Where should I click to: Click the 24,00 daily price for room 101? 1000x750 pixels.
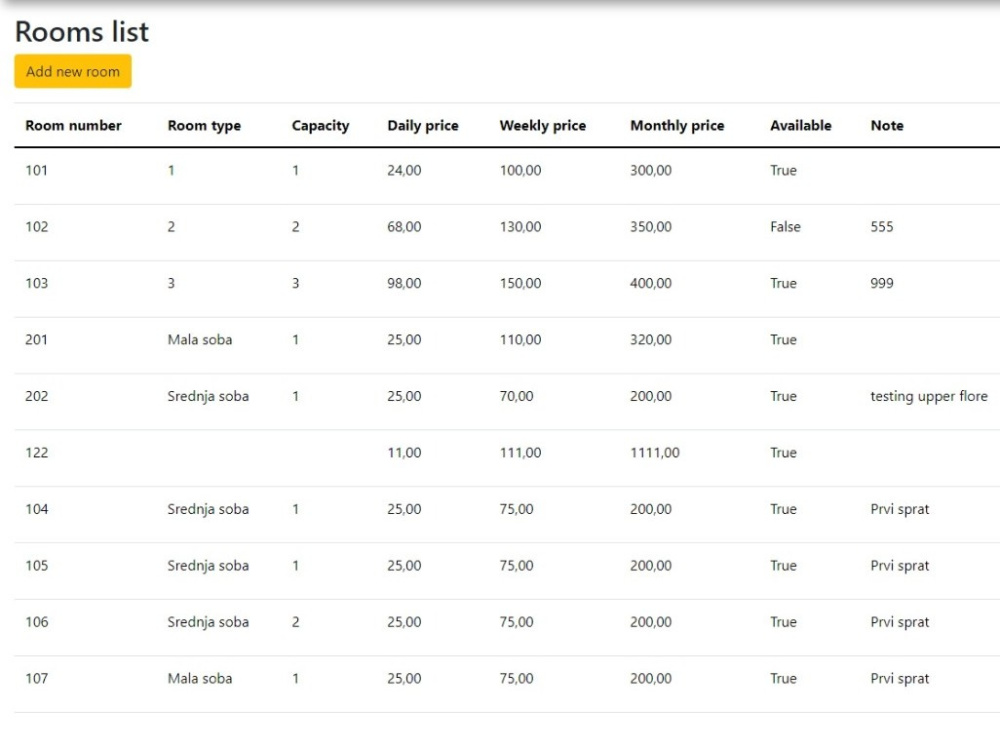click(x=404, y=170)
